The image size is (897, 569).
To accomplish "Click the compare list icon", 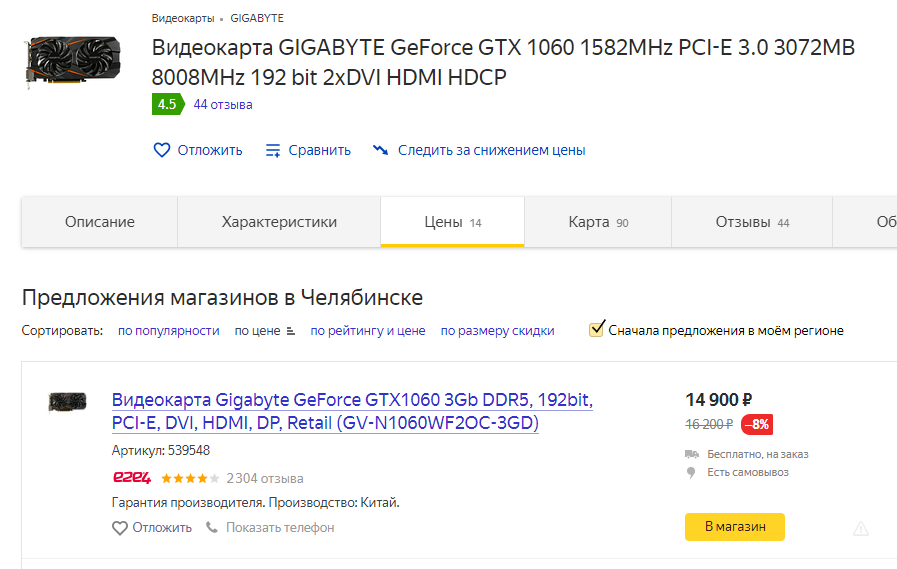I will (x=273, y=150).
